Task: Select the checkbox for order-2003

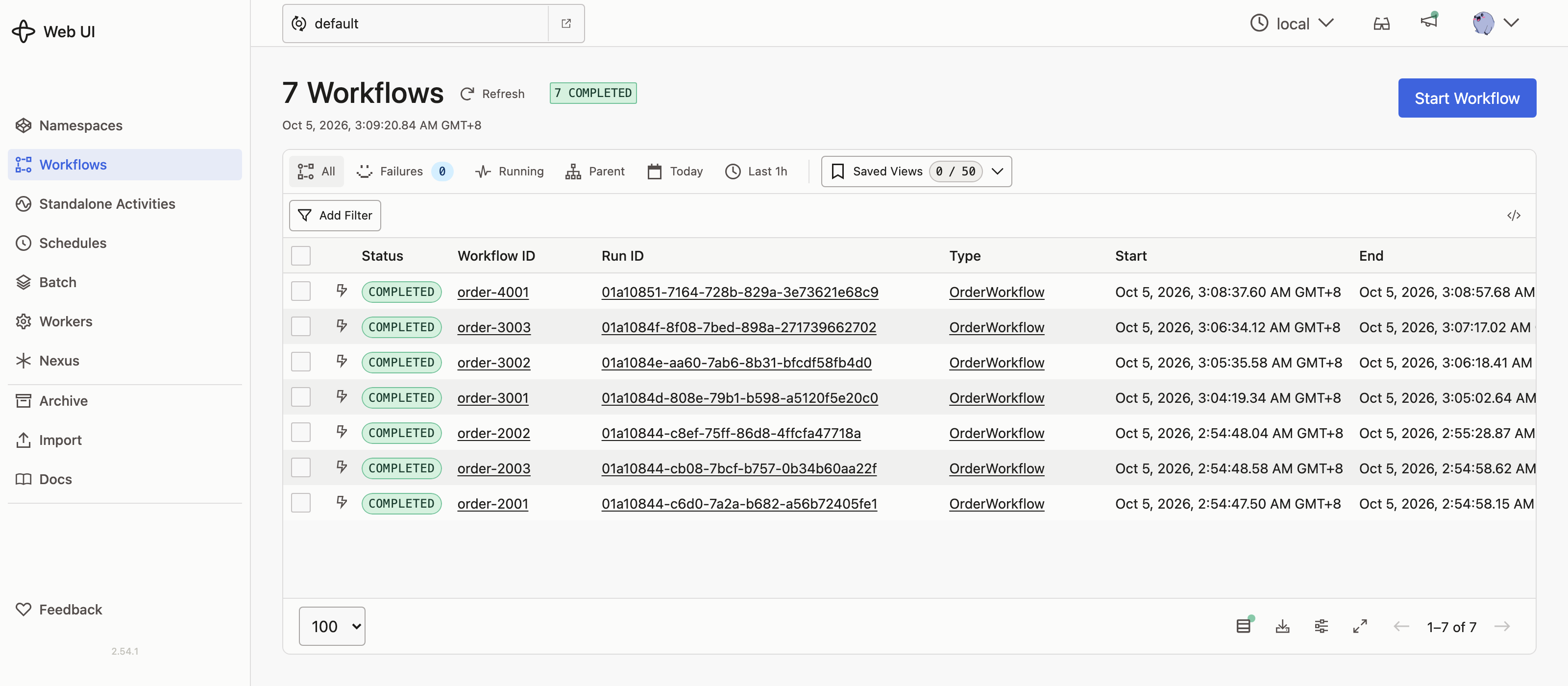Action: 301,467
